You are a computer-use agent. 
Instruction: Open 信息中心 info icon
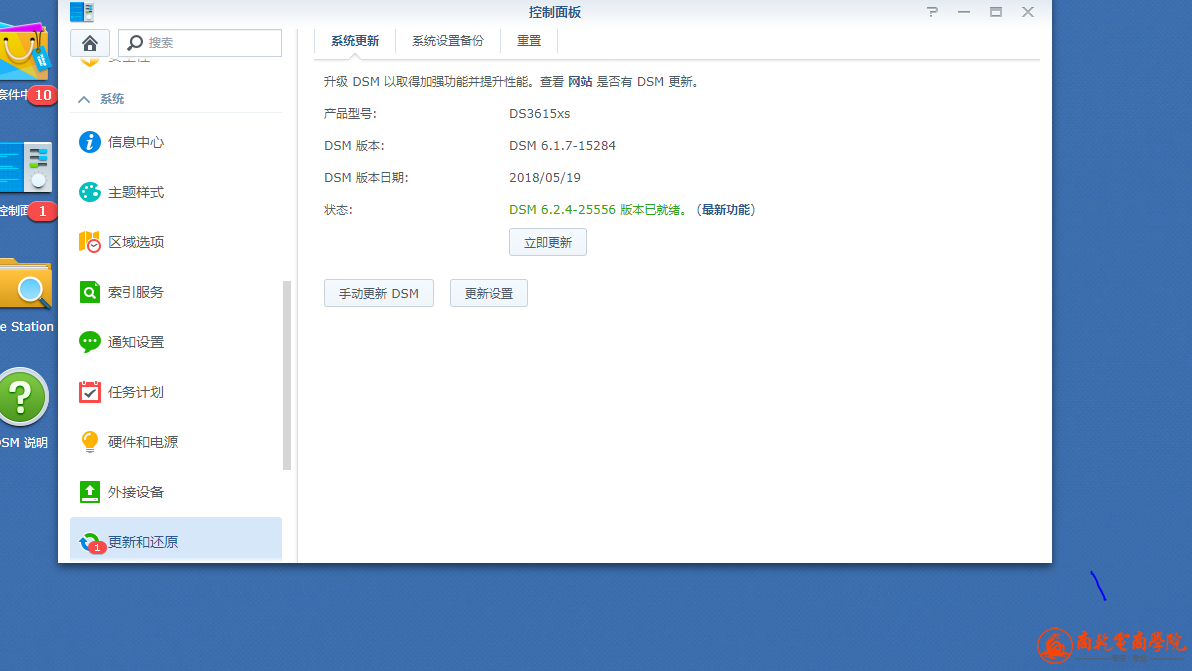(x=90, y=142)
